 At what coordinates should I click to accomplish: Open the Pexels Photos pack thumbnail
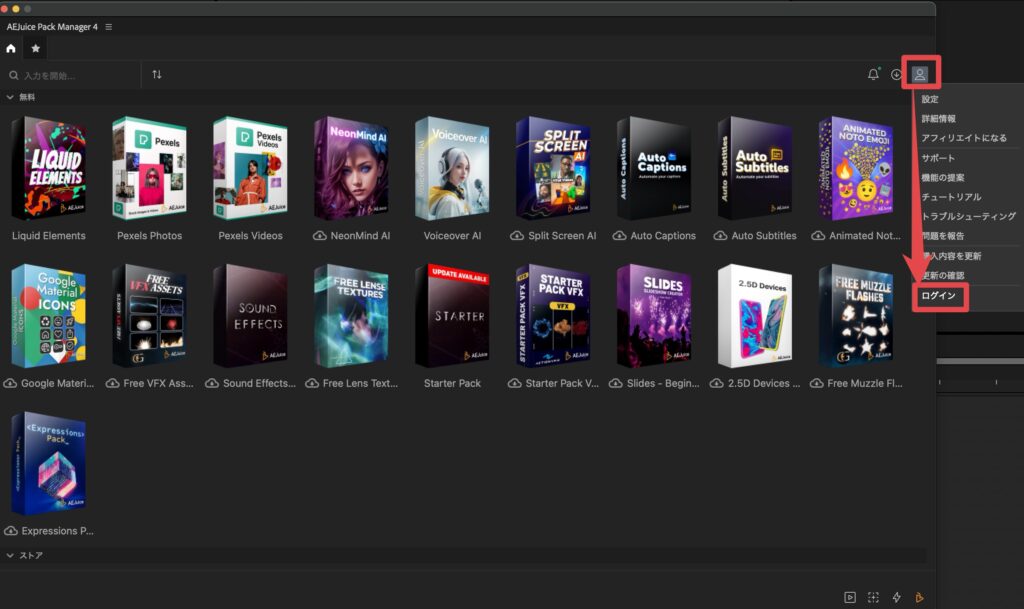pos(150,168)
